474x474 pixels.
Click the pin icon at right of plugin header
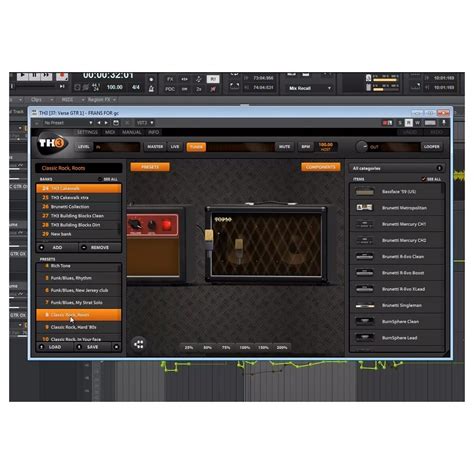coord(444,123)
